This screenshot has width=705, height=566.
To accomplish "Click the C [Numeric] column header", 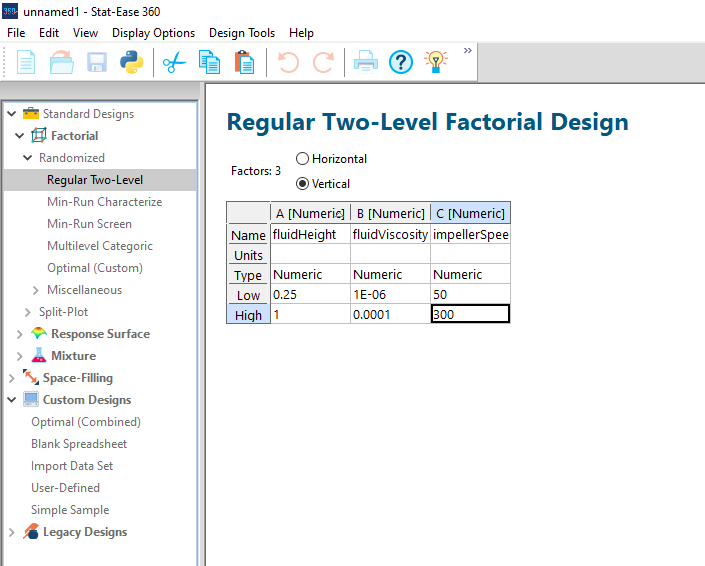I will coord(470,213).
